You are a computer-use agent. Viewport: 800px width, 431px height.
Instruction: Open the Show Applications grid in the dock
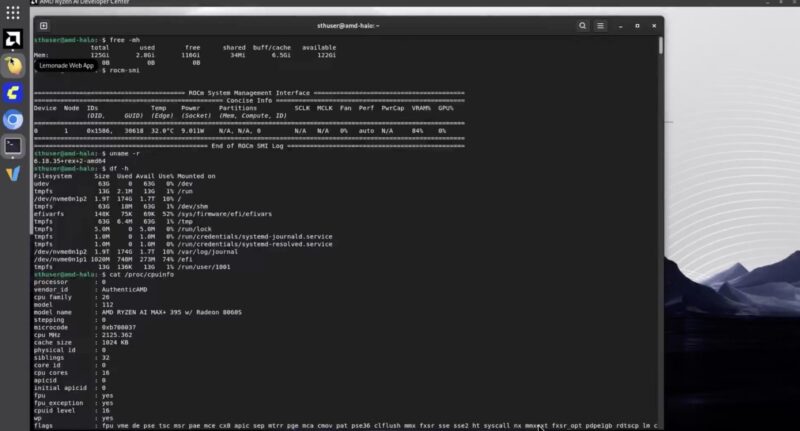click(x=13, y=12)
